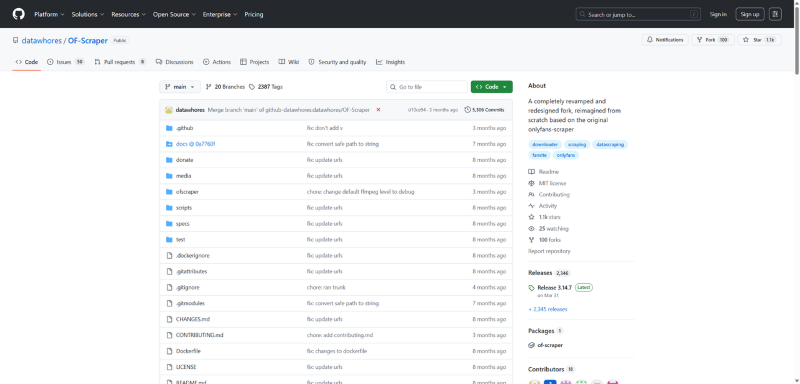Image resolution: width=800 pixels, height=384 pixels.
Task: Click the Sign up button
Action: click(749, 14)
